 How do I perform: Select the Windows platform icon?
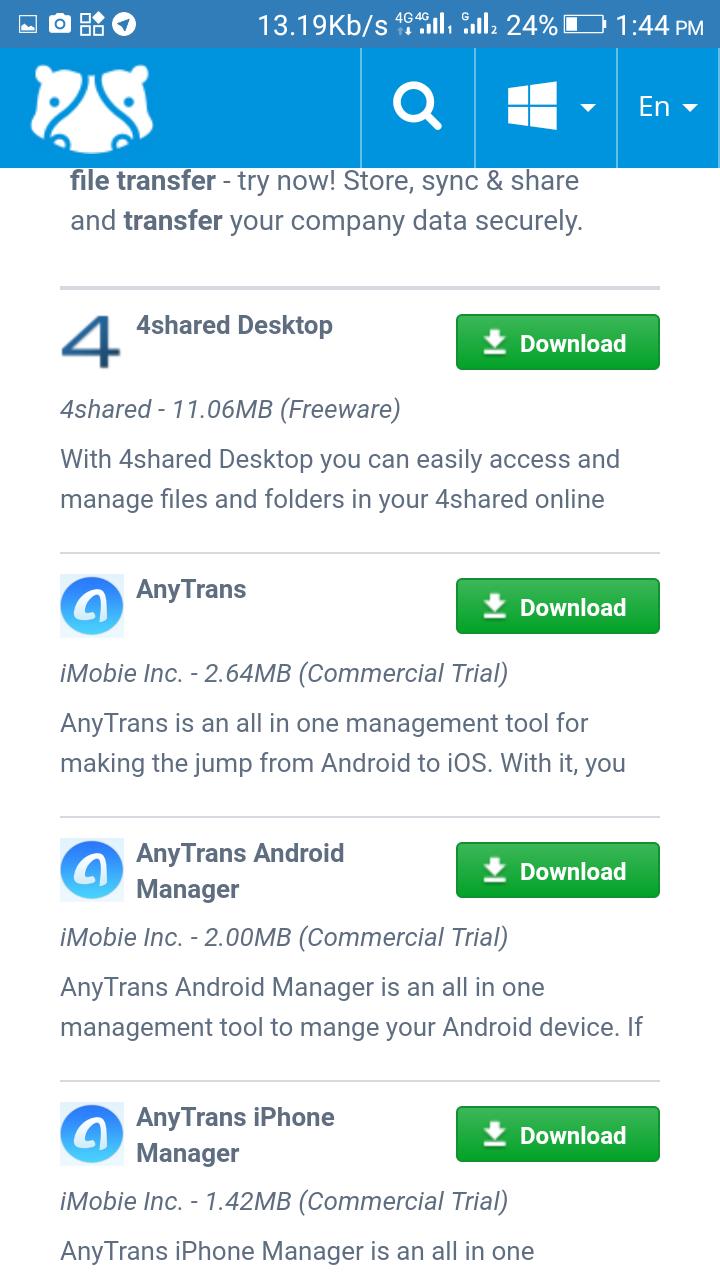(x=532, y=106)
